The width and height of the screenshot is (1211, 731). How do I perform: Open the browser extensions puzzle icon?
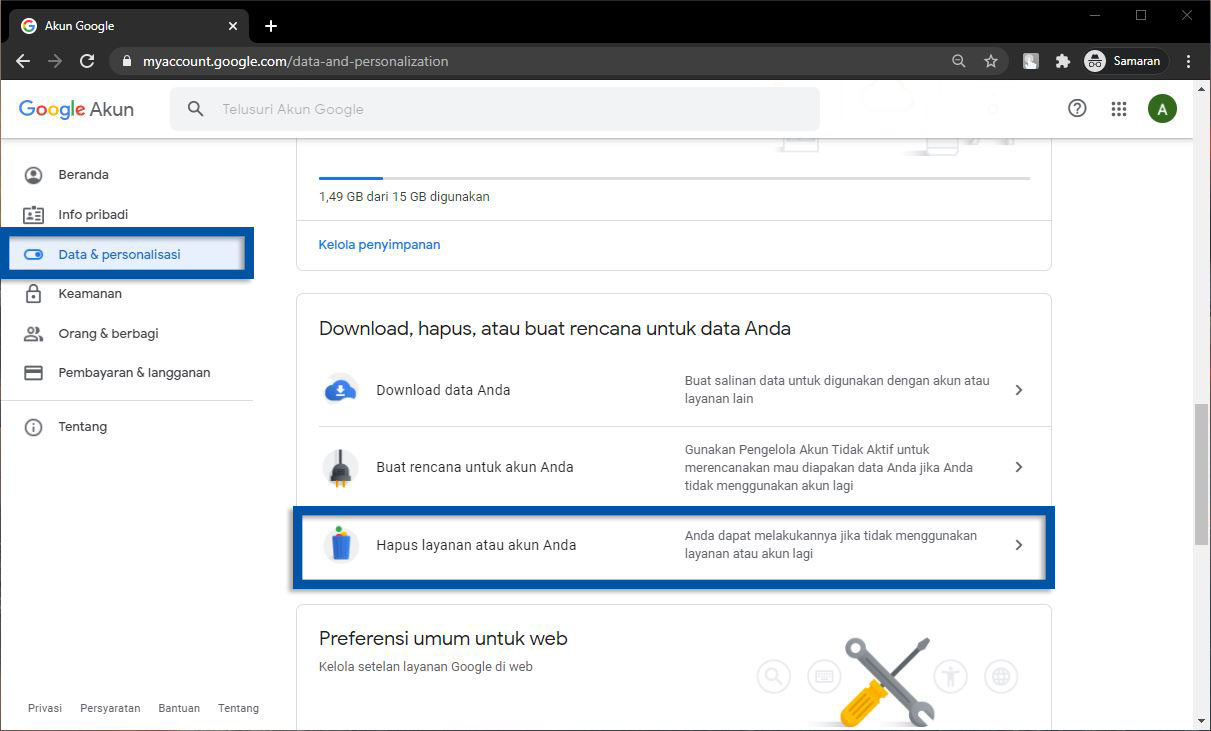[1063, 61]
